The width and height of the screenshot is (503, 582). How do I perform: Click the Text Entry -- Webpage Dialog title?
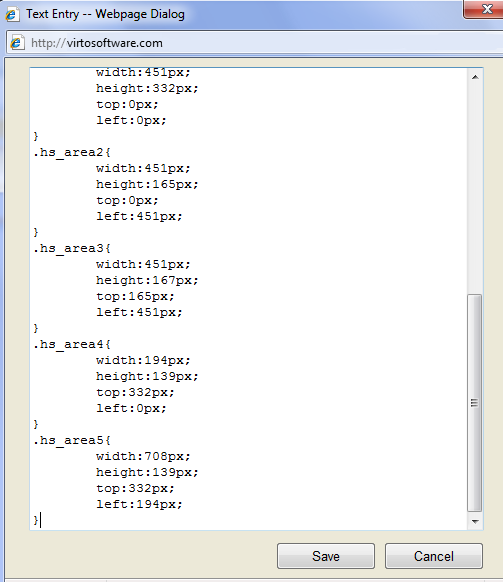[105, 14]
